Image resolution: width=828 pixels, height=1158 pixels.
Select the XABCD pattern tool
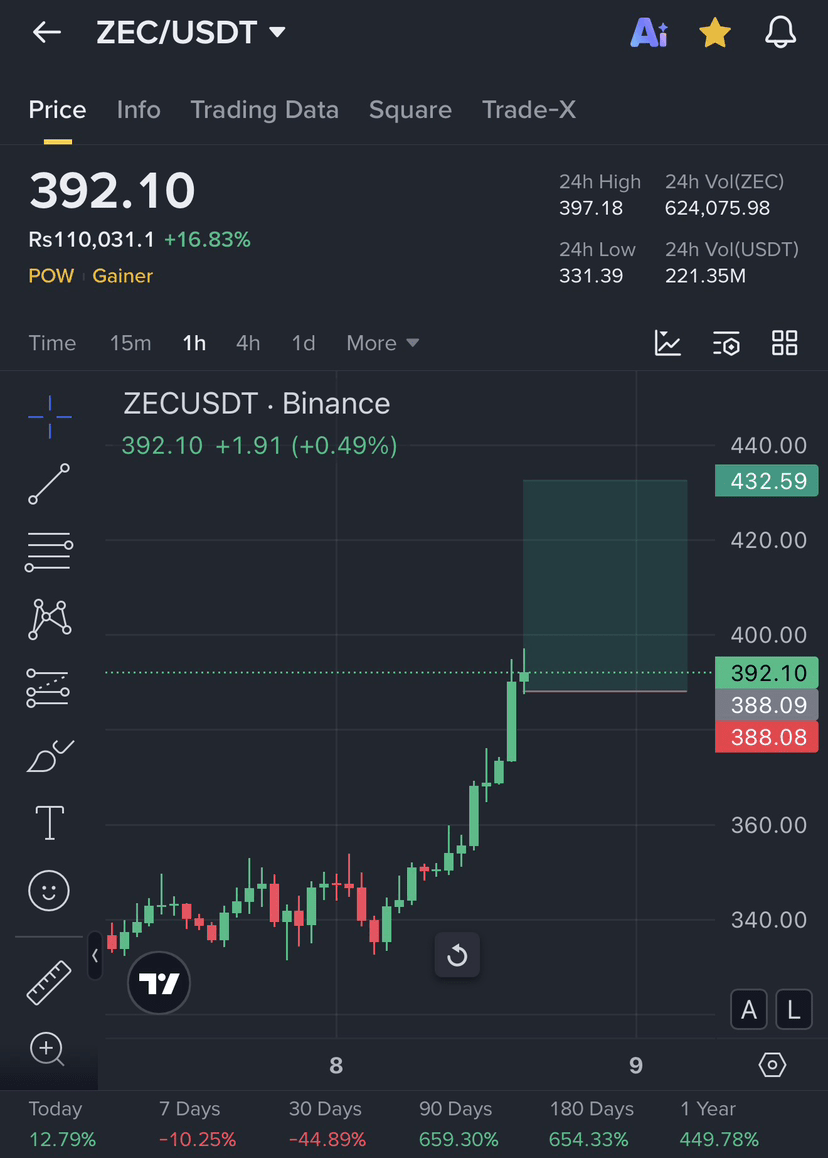point(49,619)
